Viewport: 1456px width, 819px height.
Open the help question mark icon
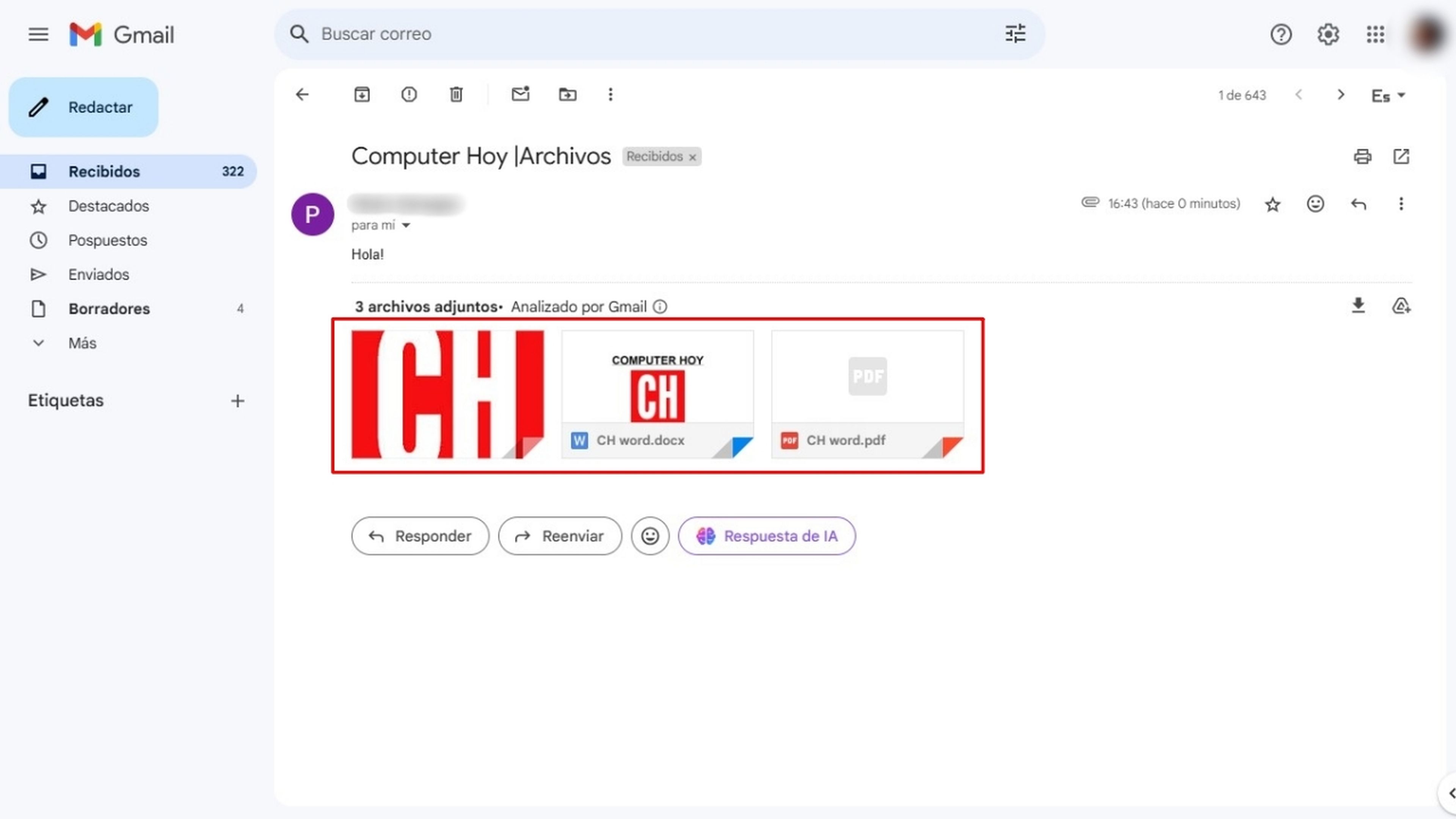(x=1281, y=35)
